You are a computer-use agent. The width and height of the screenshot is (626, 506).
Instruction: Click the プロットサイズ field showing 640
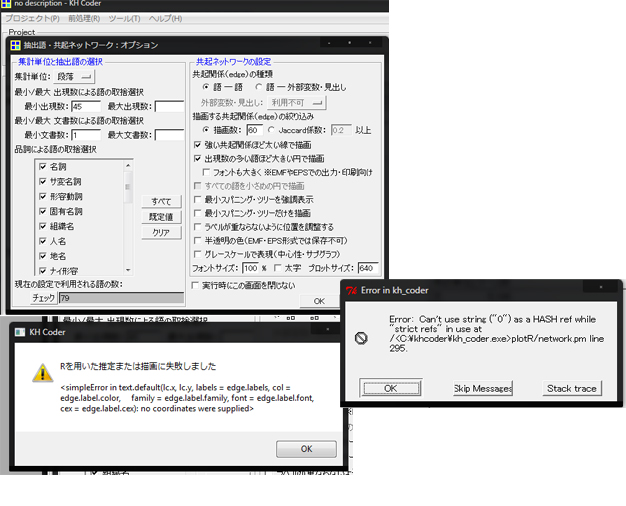368,268
